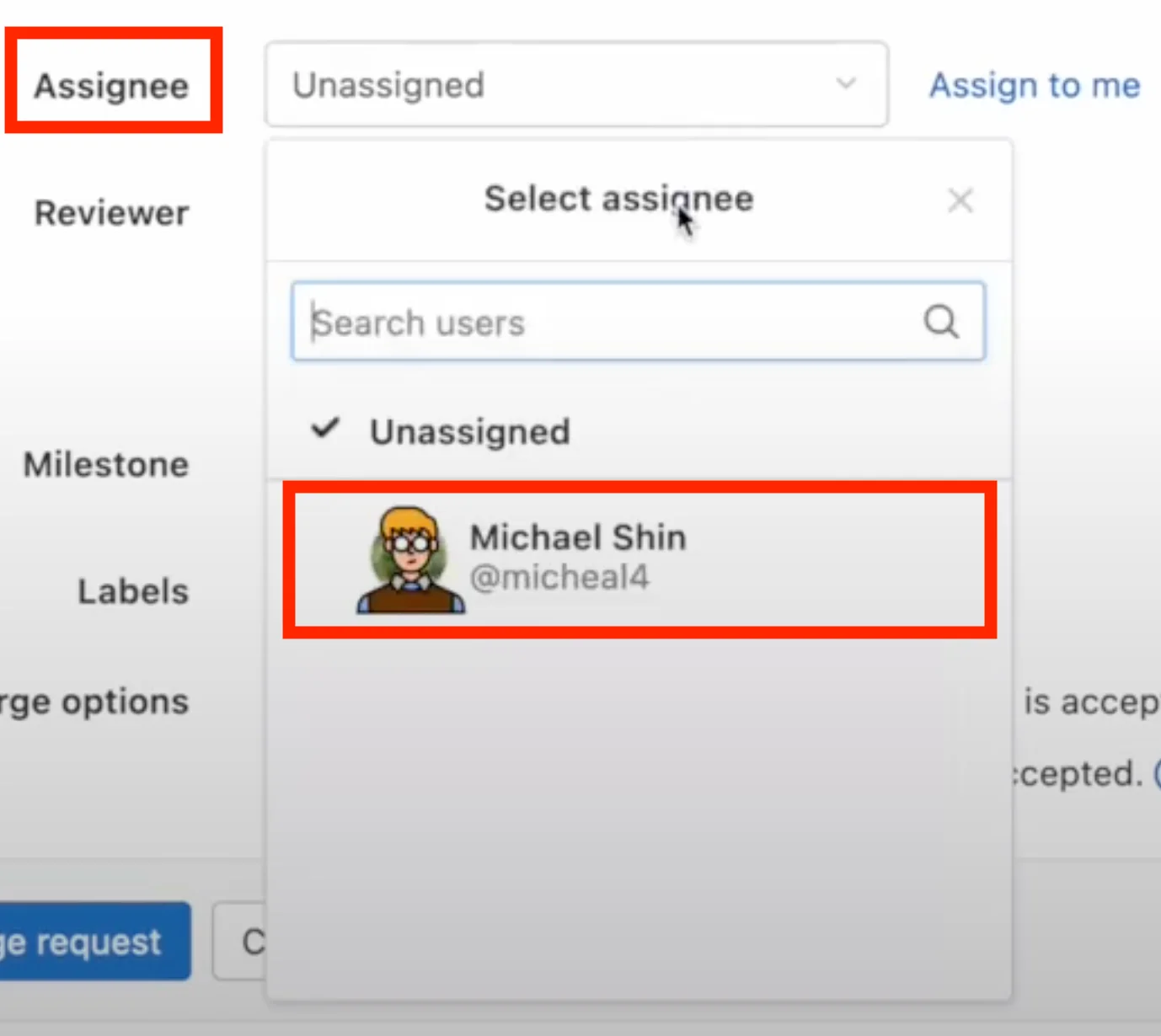Click the Labels field label
This screenshot has height=1036, width=1161.
pos(133,591)
